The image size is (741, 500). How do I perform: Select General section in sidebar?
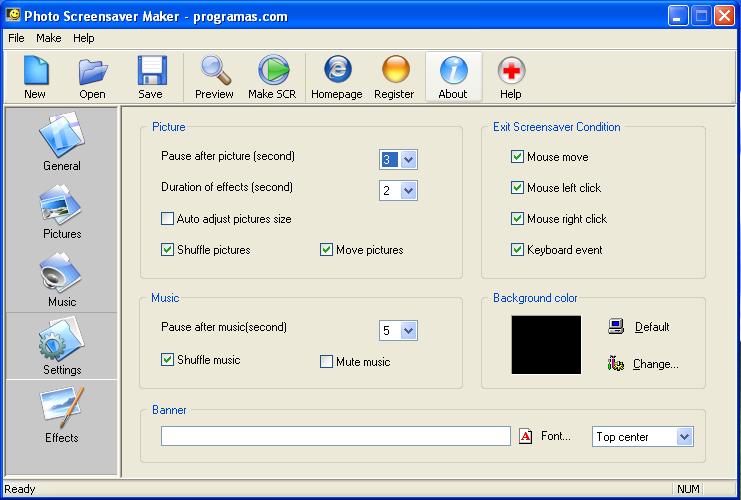pos(61,141)
